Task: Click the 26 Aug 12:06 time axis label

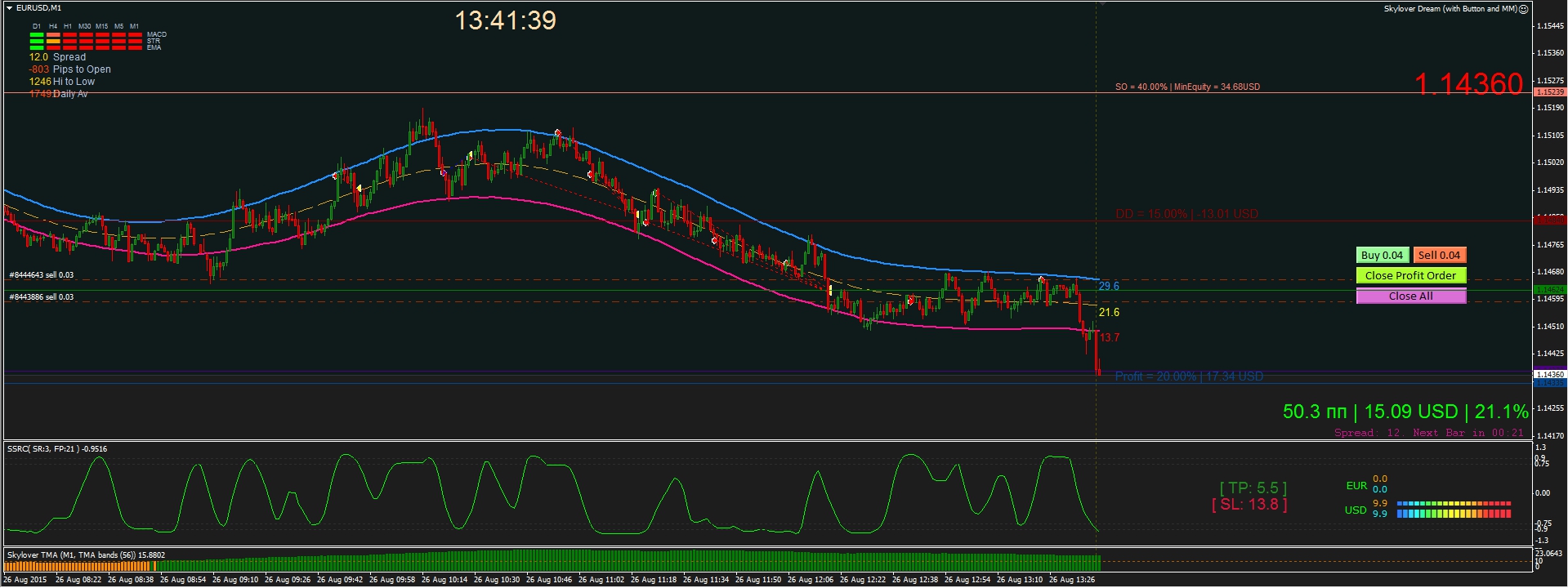Action: pyautogui.click(x=811, y=581)
